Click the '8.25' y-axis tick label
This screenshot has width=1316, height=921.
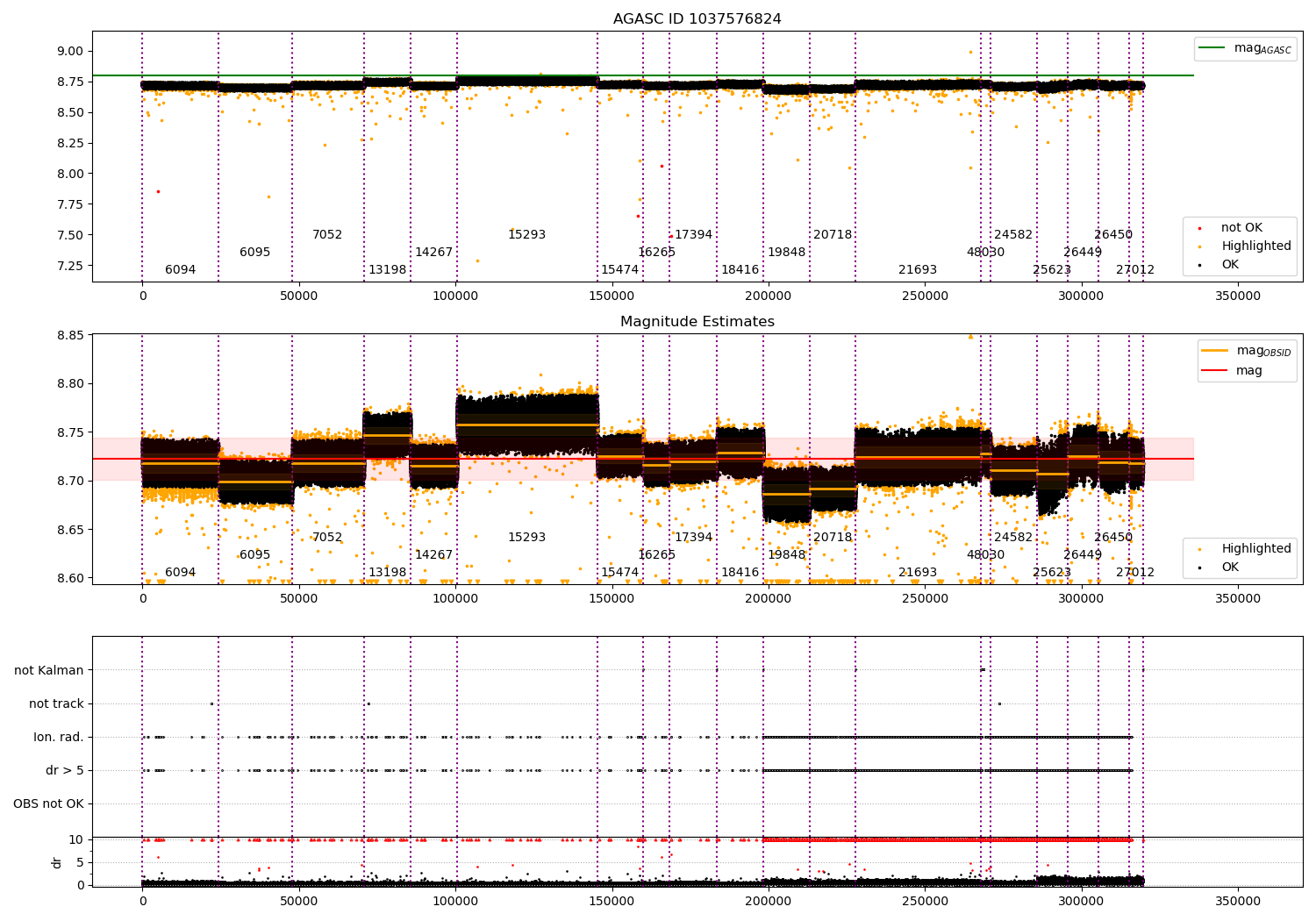click(70, 143)
